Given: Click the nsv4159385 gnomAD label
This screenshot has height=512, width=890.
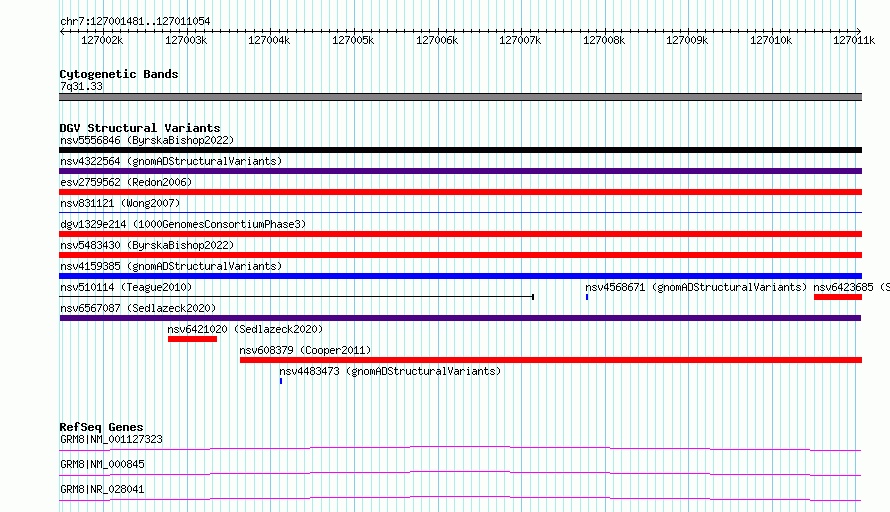Looking at the screenshot, I should (171, 266).
